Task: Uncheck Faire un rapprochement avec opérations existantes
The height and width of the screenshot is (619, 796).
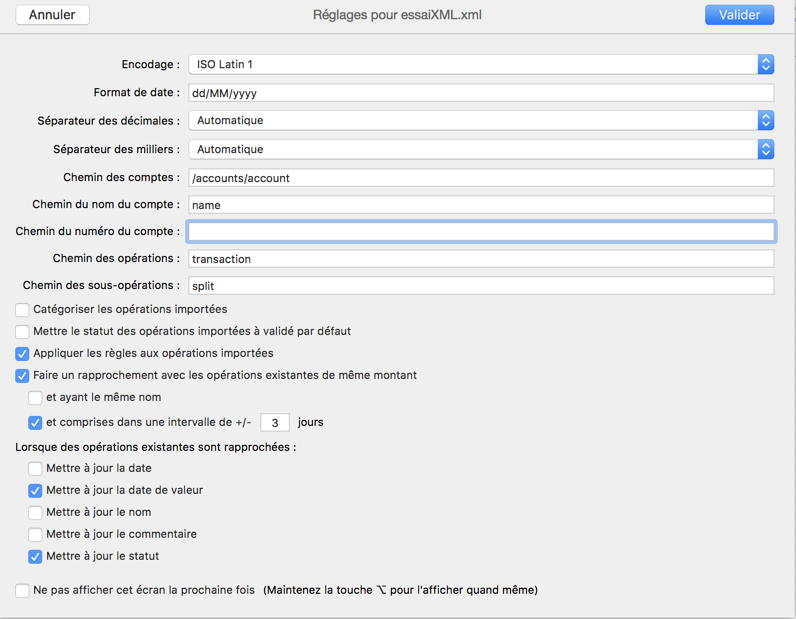Action: tap(22, 376)
